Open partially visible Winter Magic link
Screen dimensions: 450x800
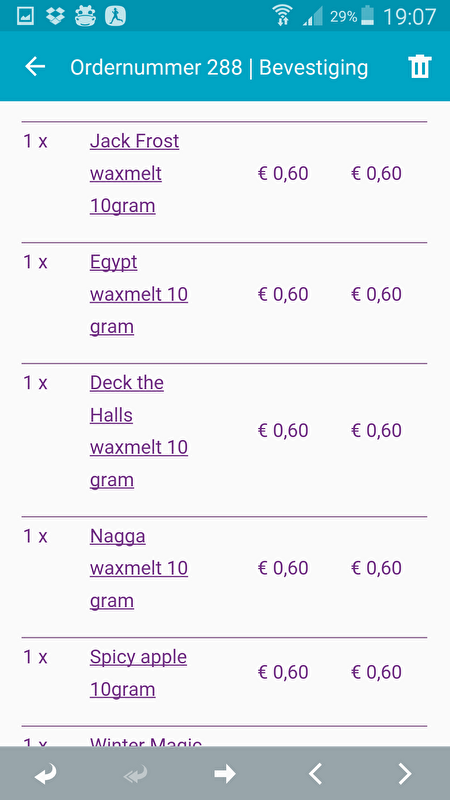click(146, 741)
